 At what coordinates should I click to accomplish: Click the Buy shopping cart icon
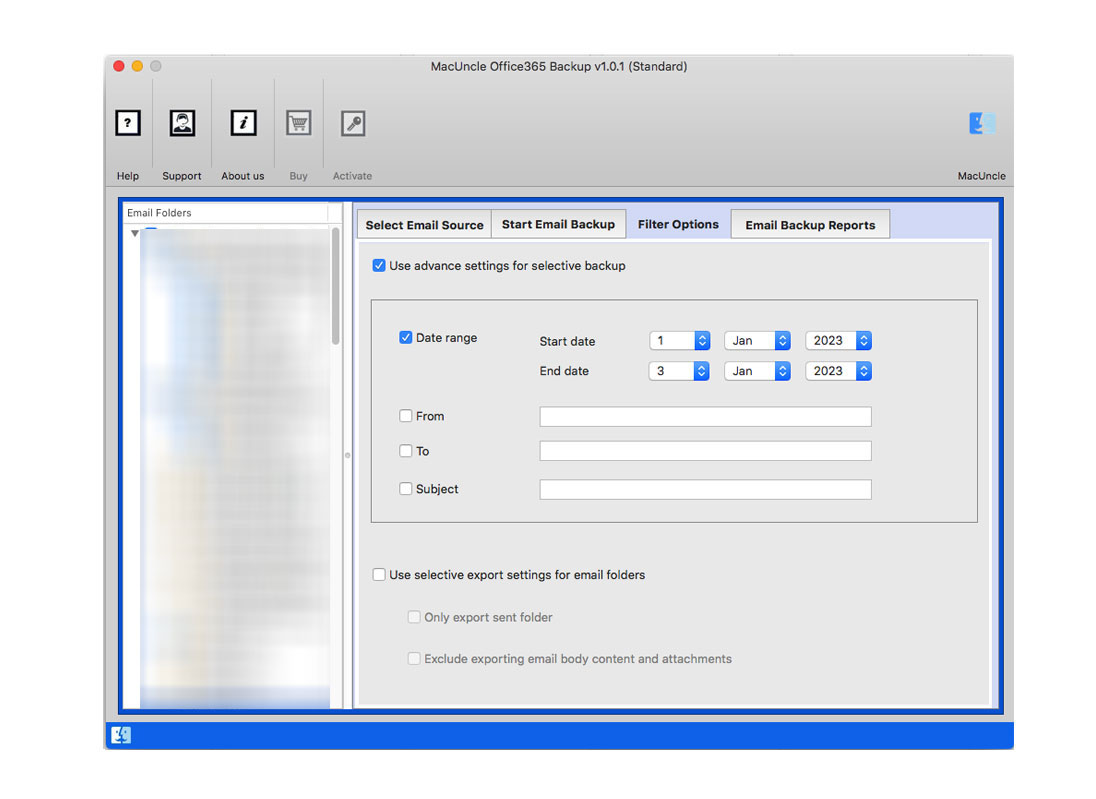298,123
